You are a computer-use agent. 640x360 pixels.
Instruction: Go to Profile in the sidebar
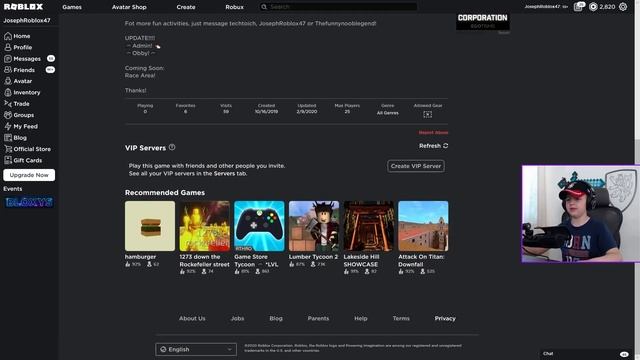[18, 47]
